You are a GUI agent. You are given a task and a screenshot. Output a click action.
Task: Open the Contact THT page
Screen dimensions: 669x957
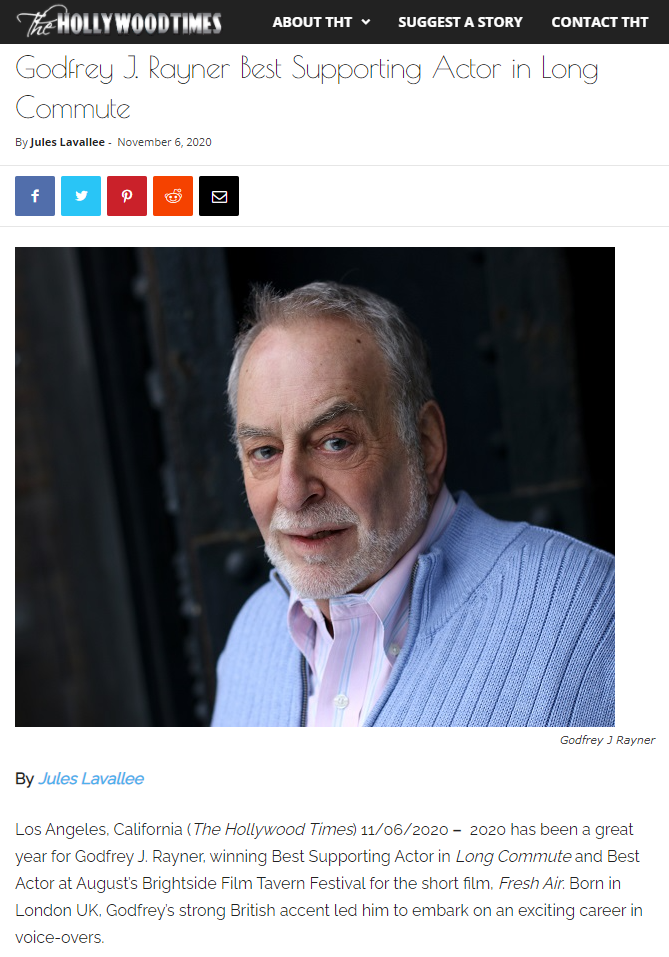click(599, 22)
